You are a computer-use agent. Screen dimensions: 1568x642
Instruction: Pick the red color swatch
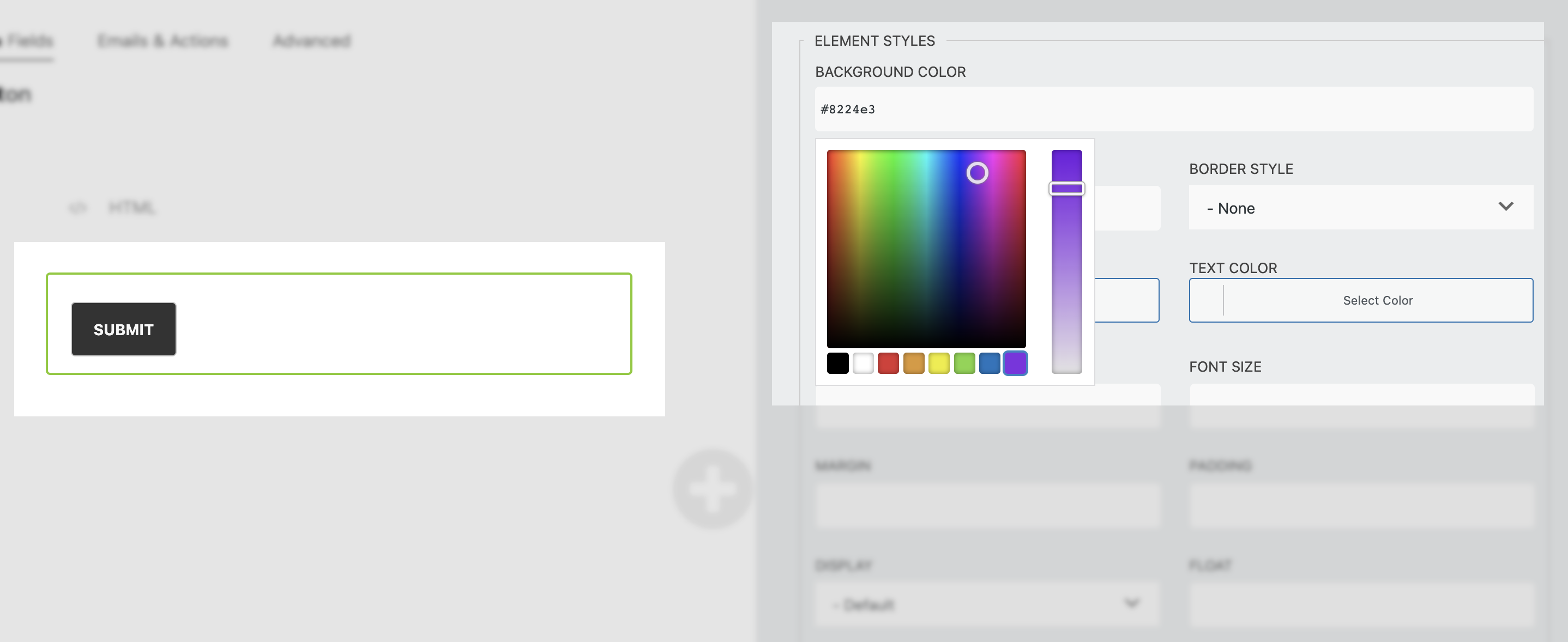[888, 364]
